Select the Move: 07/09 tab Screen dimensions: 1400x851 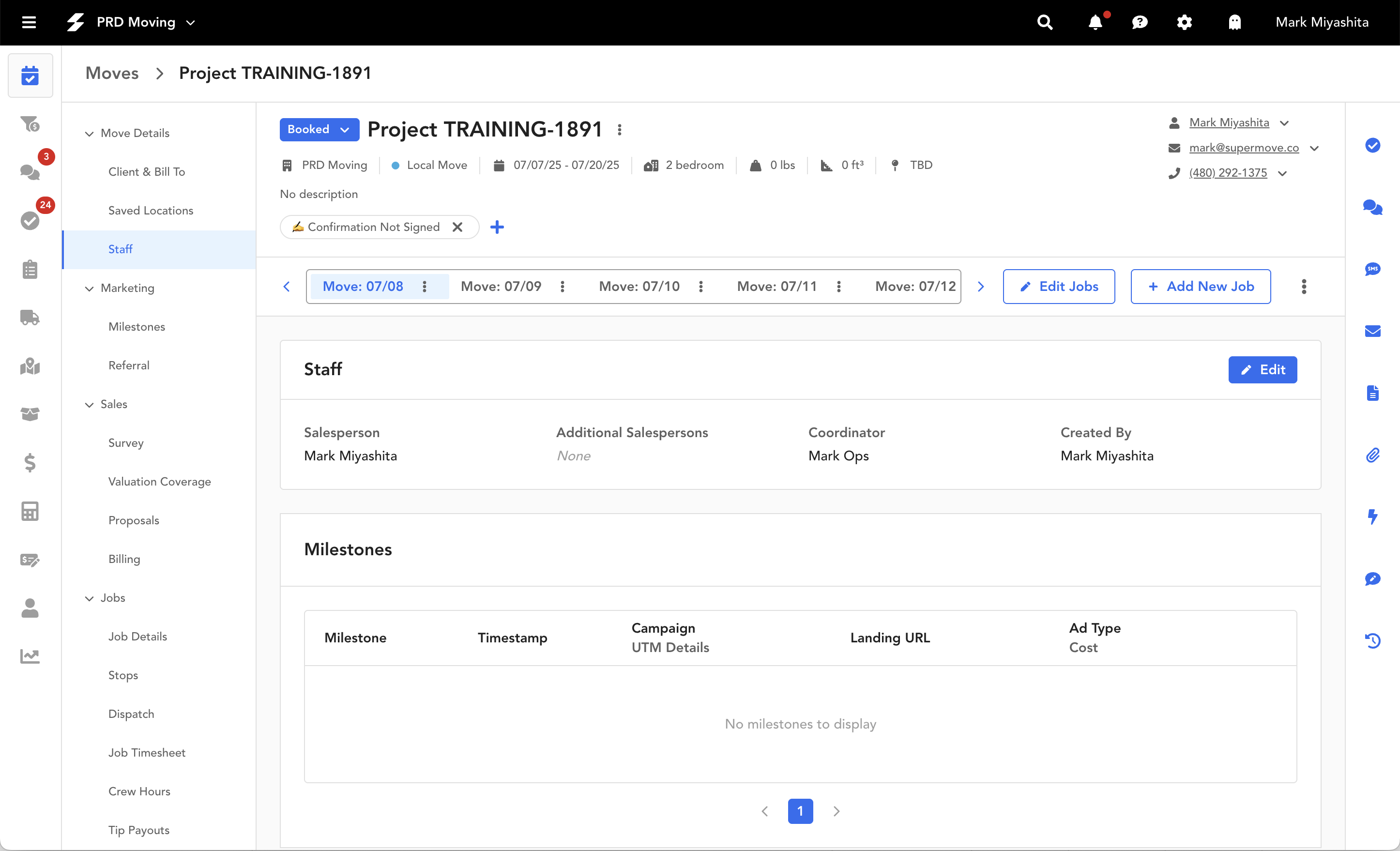pos(501,286)
